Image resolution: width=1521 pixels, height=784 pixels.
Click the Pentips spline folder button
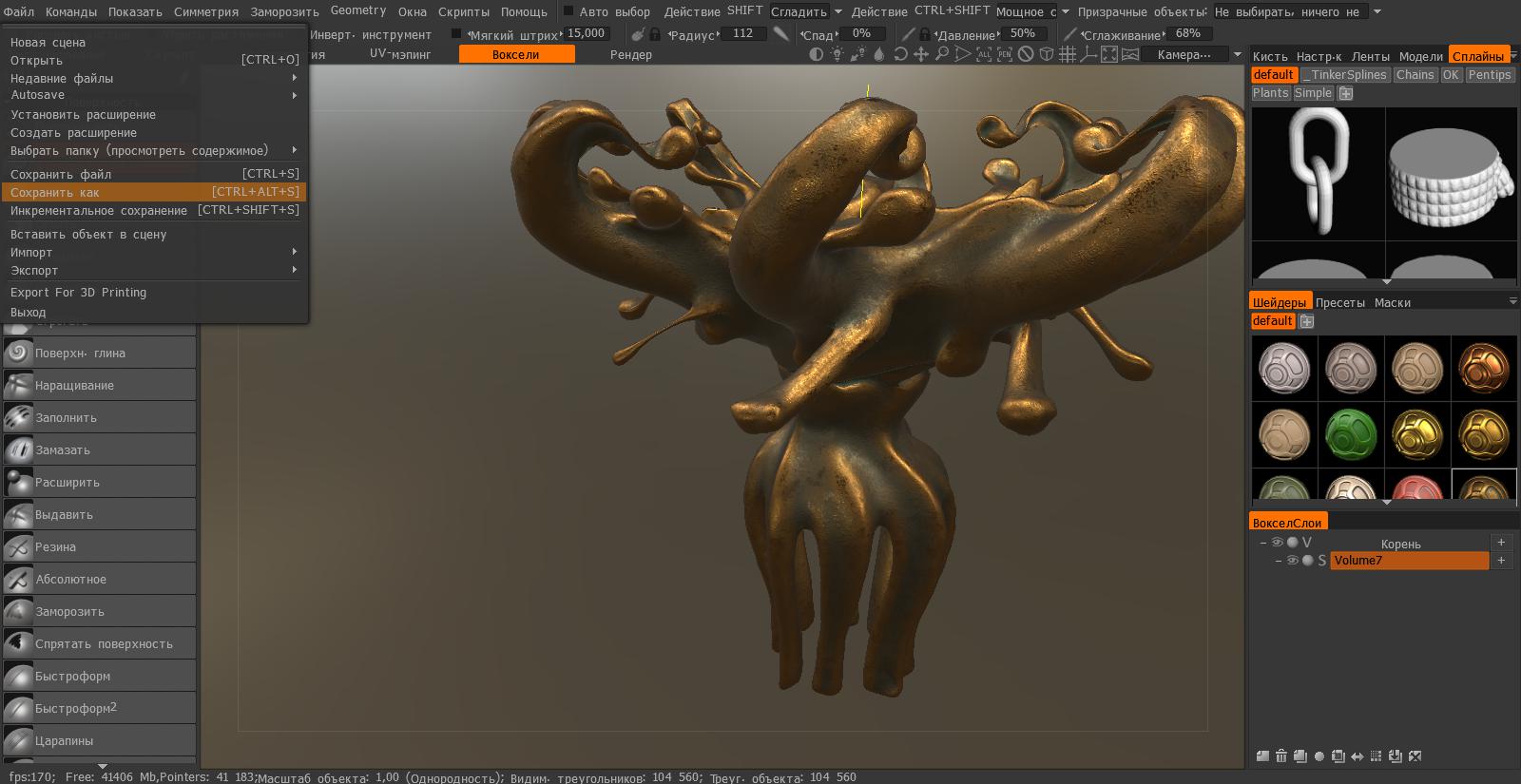tap(1489, 75)
